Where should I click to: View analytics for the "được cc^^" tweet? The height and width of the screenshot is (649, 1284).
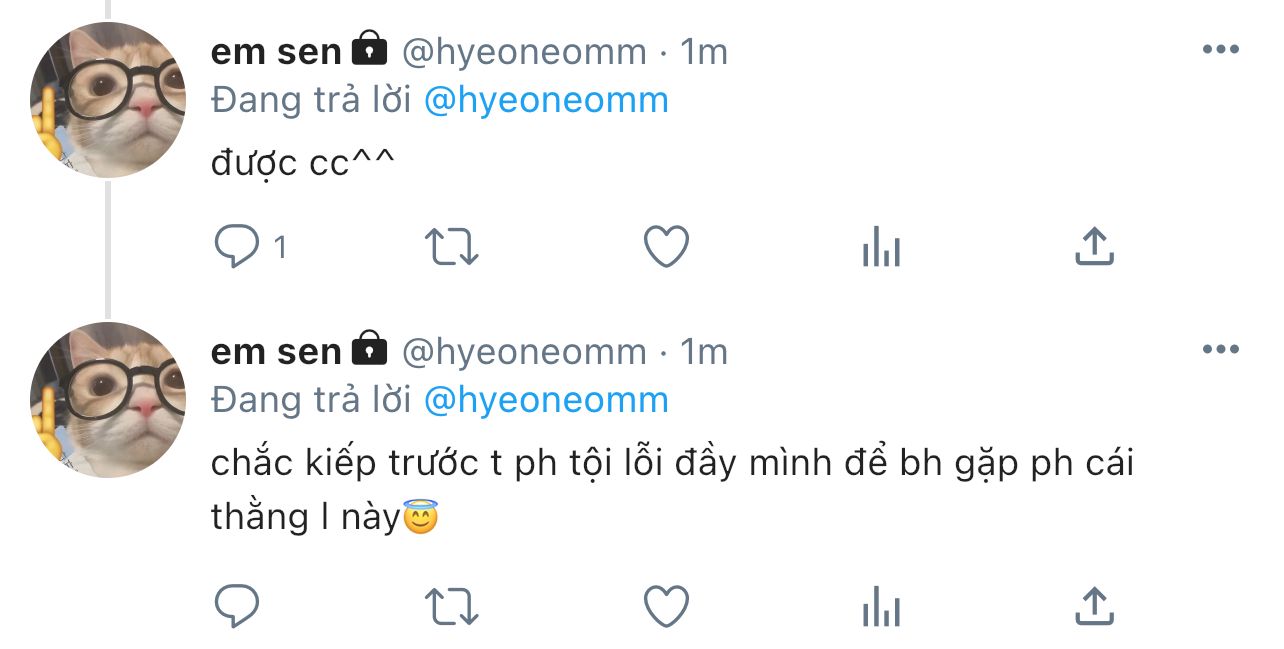tap(881, 247)
